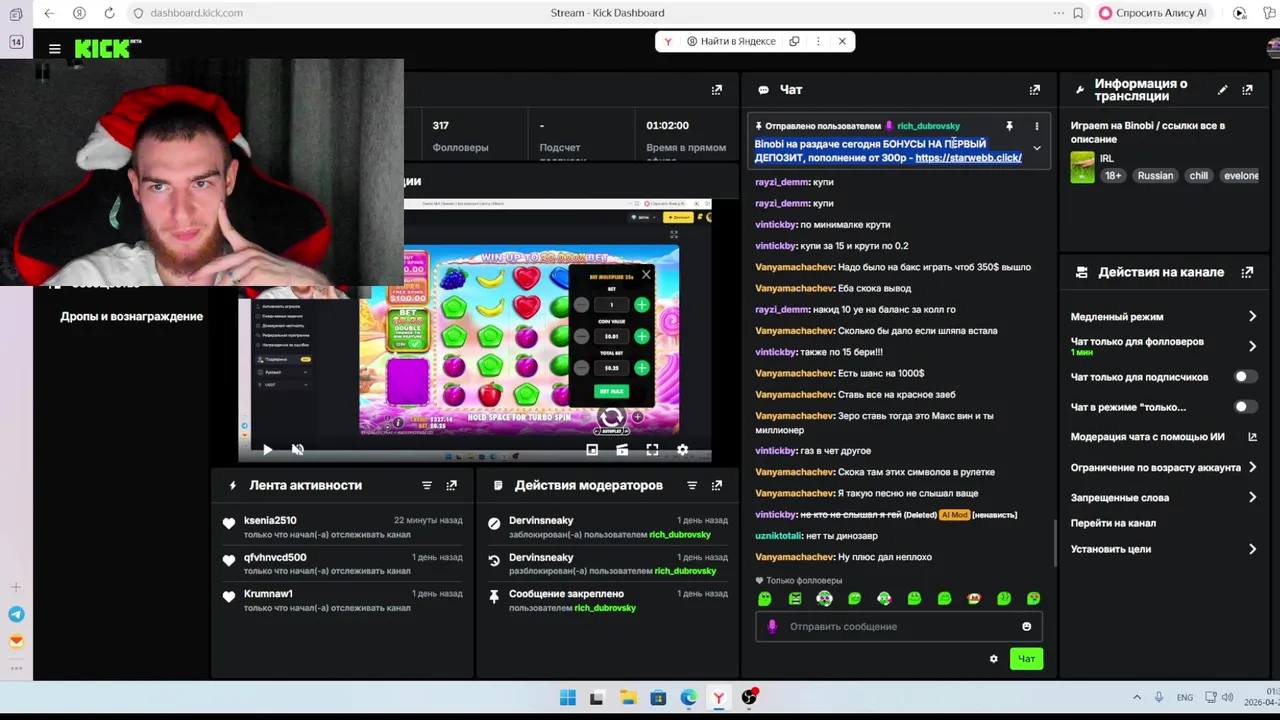Open Спросить Алису AI assistant
1280x720 pixels.
point(1152,13)
